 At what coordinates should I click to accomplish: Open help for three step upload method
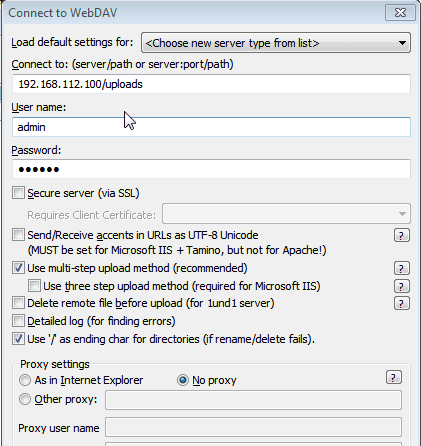[x=402, y=286]
